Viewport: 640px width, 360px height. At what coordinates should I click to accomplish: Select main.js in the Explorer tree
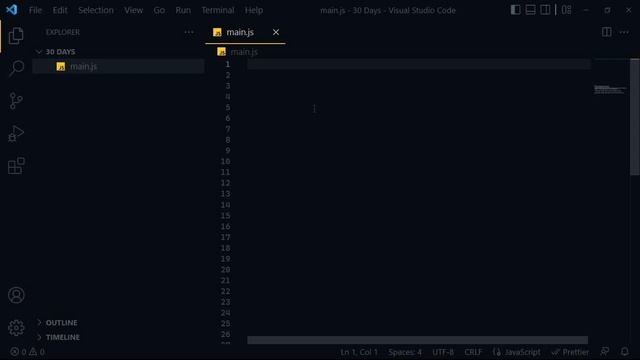click(x=118, y=66)
